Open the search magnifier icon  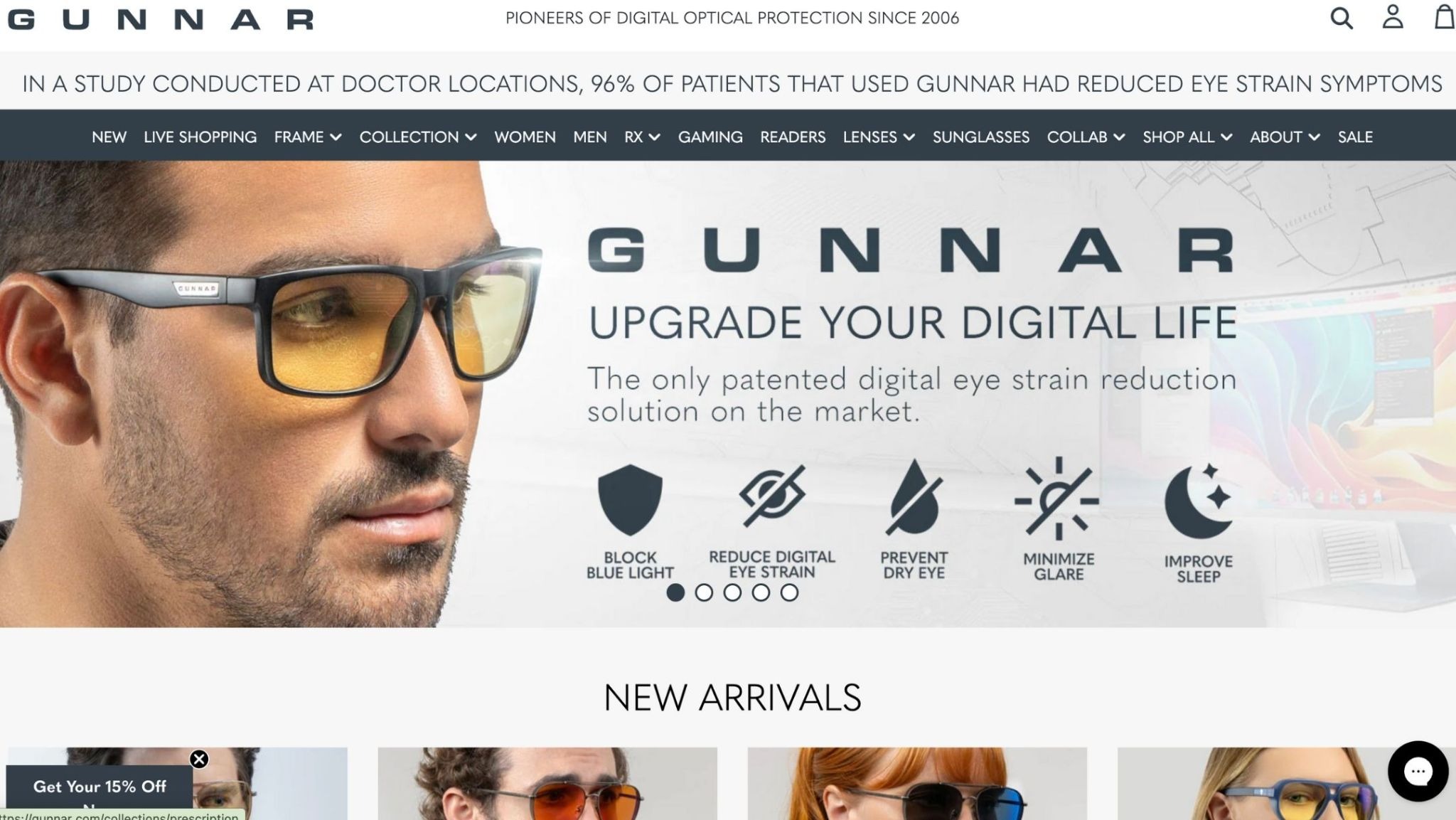coord(1341,18)
